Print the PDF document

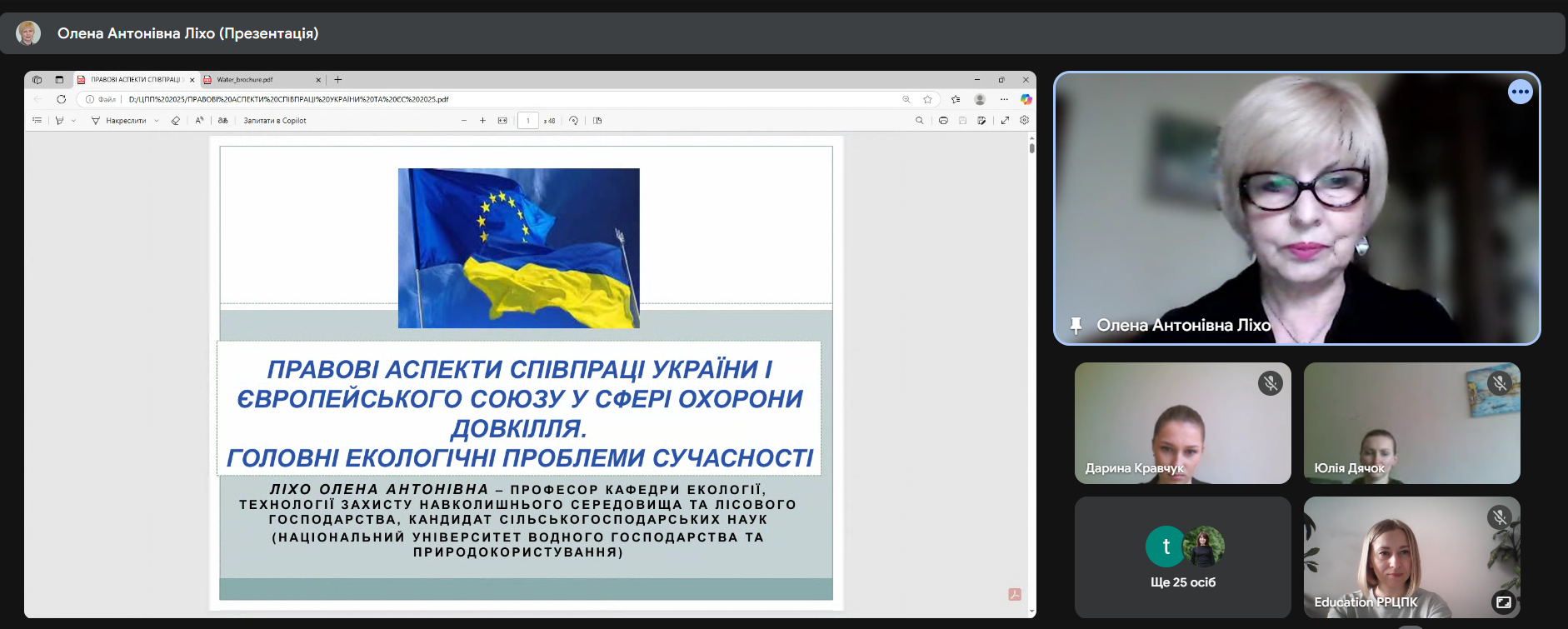943,121
